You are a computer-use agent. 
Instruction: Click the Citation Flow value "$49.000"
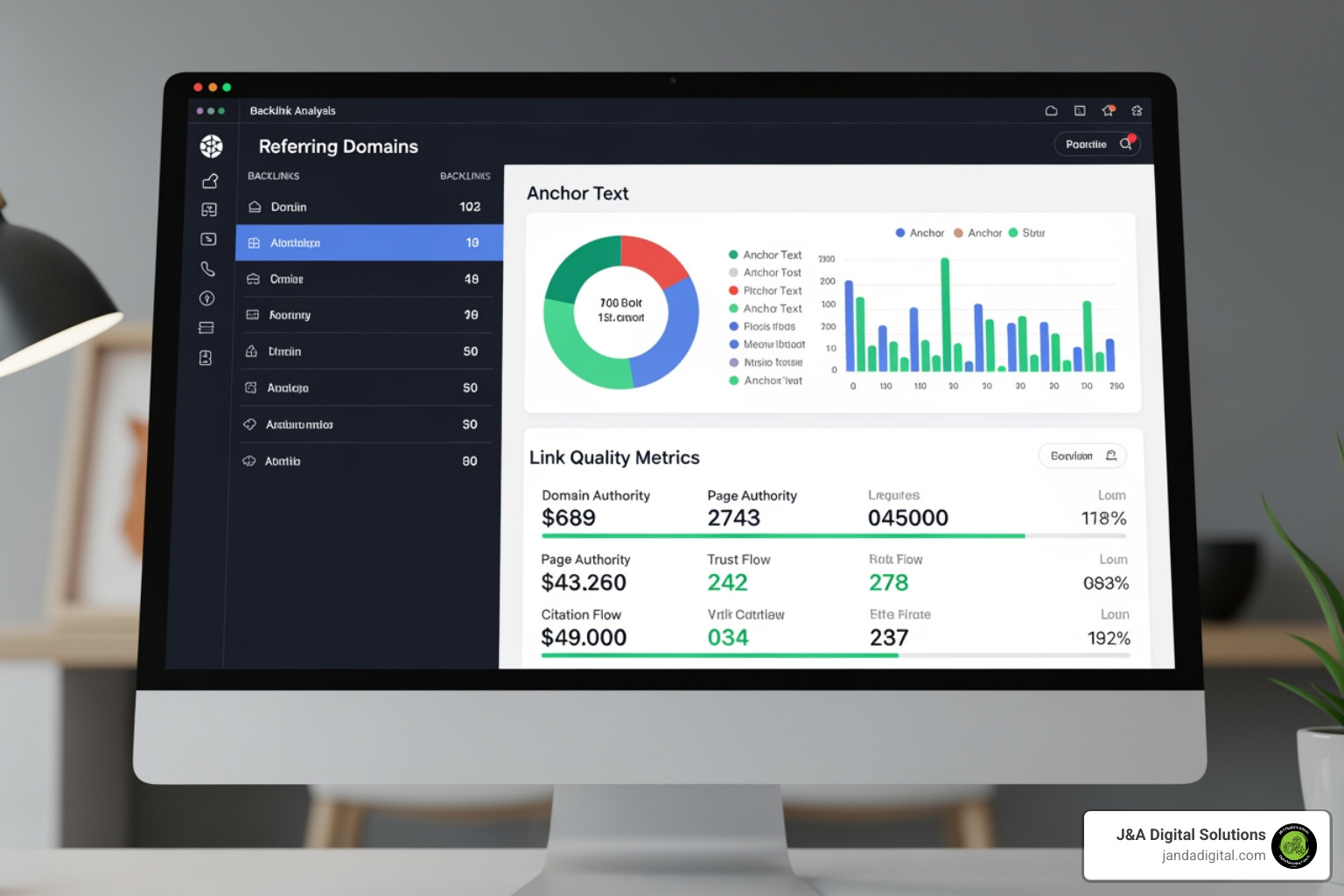click(584, 638)
